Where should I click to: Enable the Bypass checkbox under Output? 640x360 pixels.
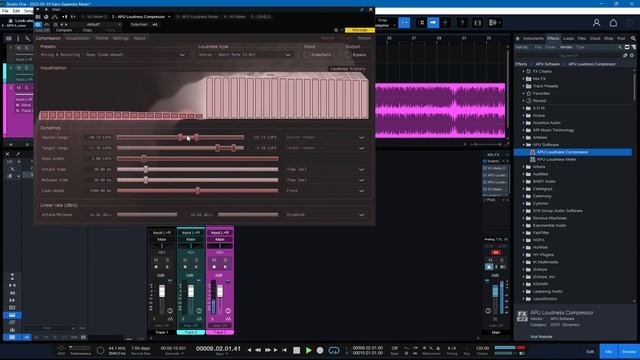(348, 55)
